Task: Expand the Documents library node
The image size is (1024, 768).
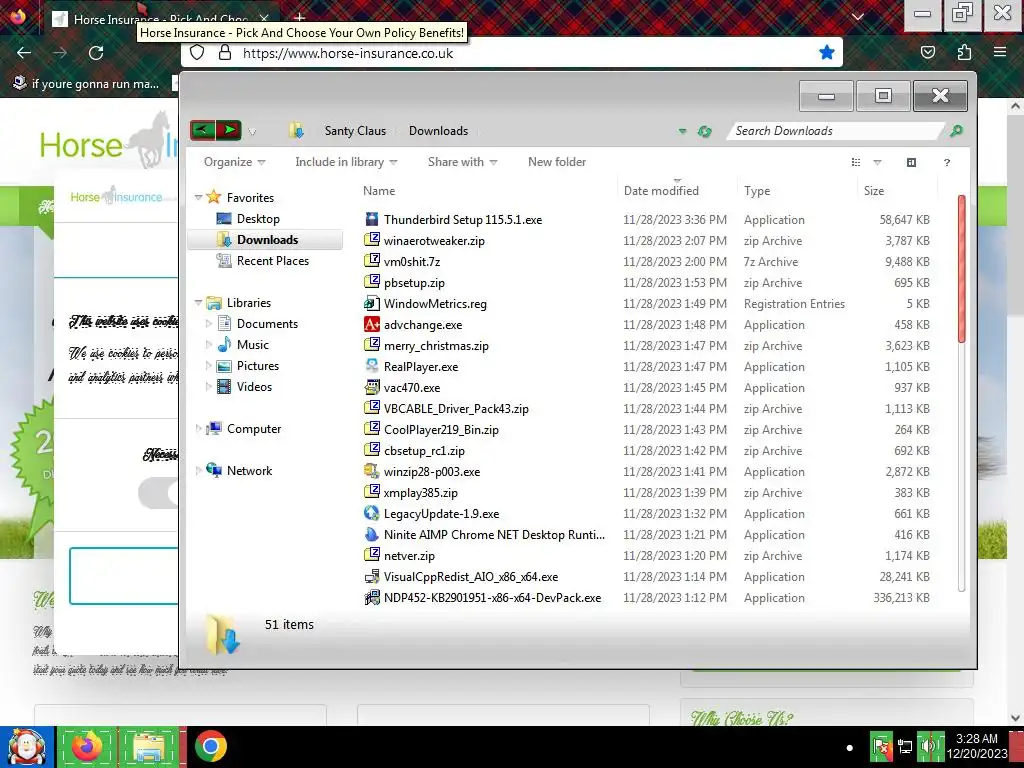Action: (208, 323)
